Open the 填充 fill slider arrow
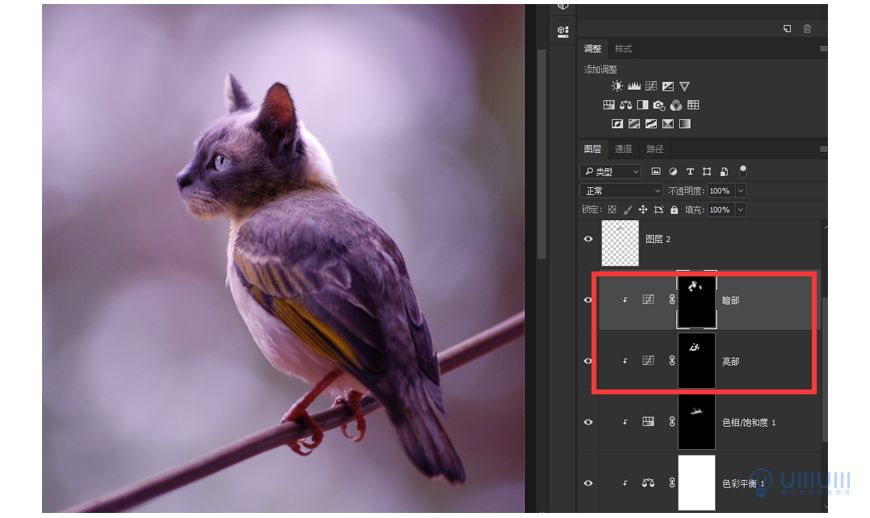Viewport: 870px width, 518px height. pyautogui.click(x=741, y=210)
